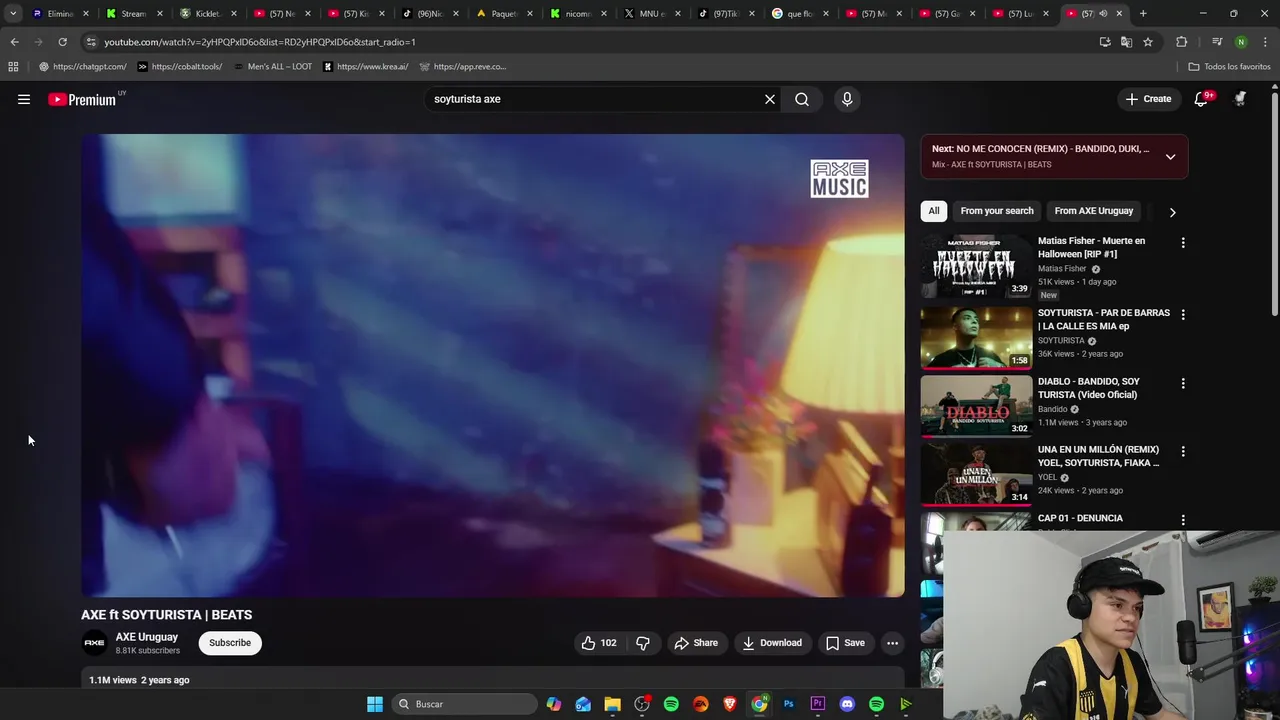This screenshot has width=1280, height=720.
Task: Click the AXE Uruguay channel avatar
Action: tap(94, 643)
